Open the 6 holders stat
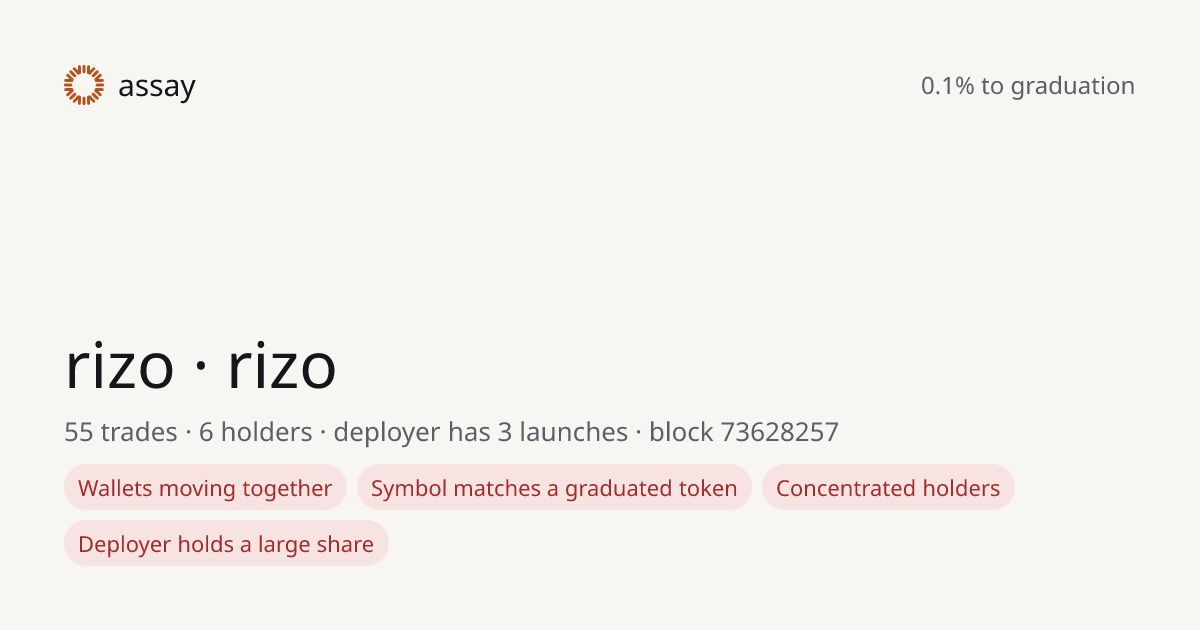Viewport: 1200px width, 630px height. [x=256, y=433]
